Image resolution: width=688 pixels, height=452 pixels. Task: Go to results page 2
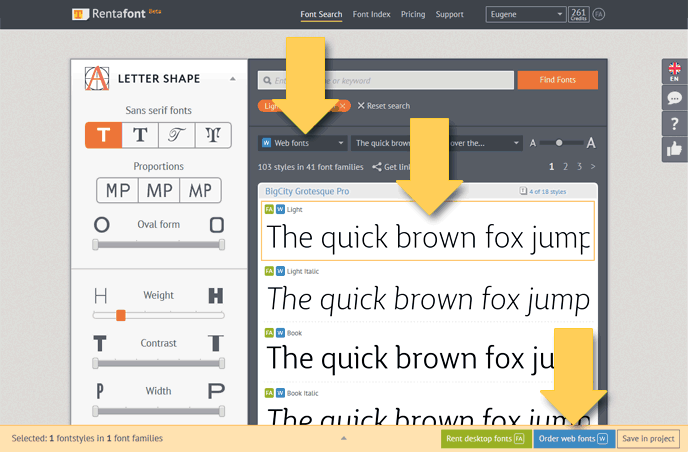(566, 167)
